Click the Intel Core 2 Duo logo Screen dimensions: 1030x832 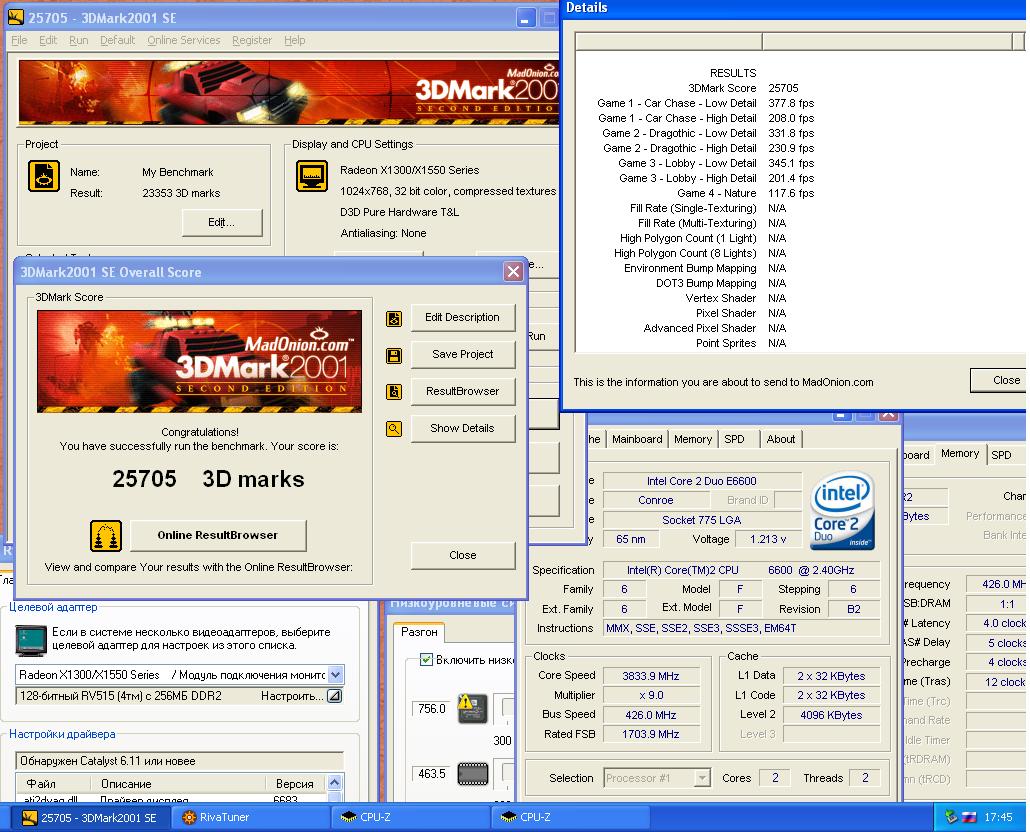(843, 511)
